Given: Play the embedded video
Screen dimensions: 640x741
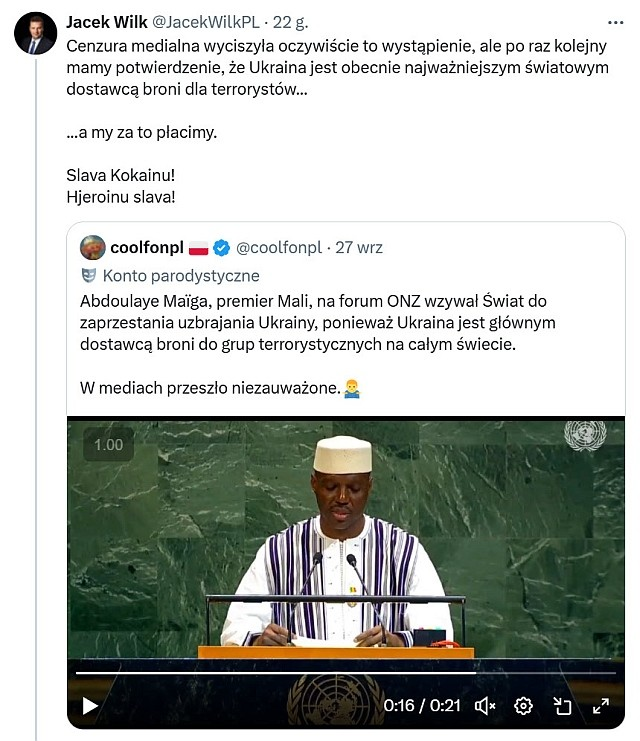Looking at the screenshot, I should click(x=90, y=705).
